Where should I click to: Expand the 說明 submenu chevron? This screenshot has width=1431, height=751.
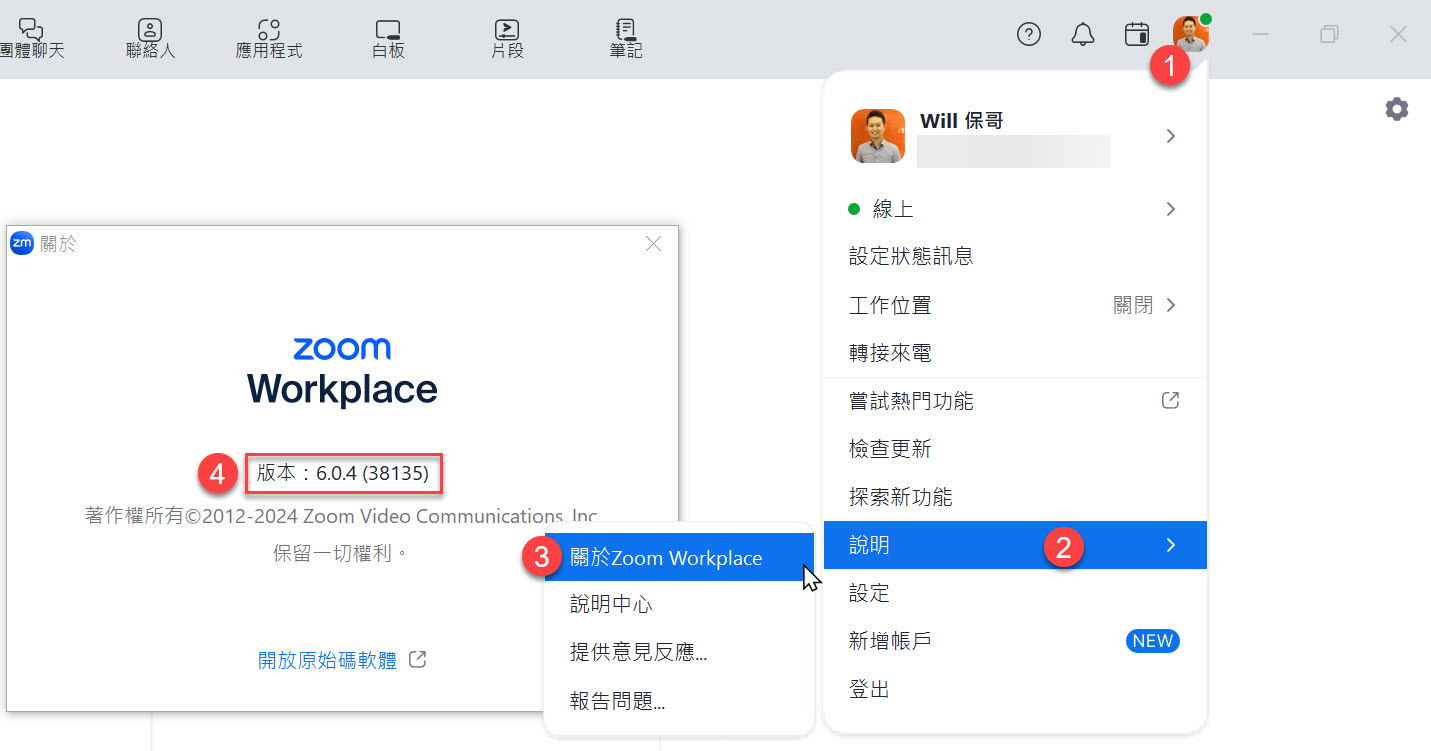tap(1171, 545)
